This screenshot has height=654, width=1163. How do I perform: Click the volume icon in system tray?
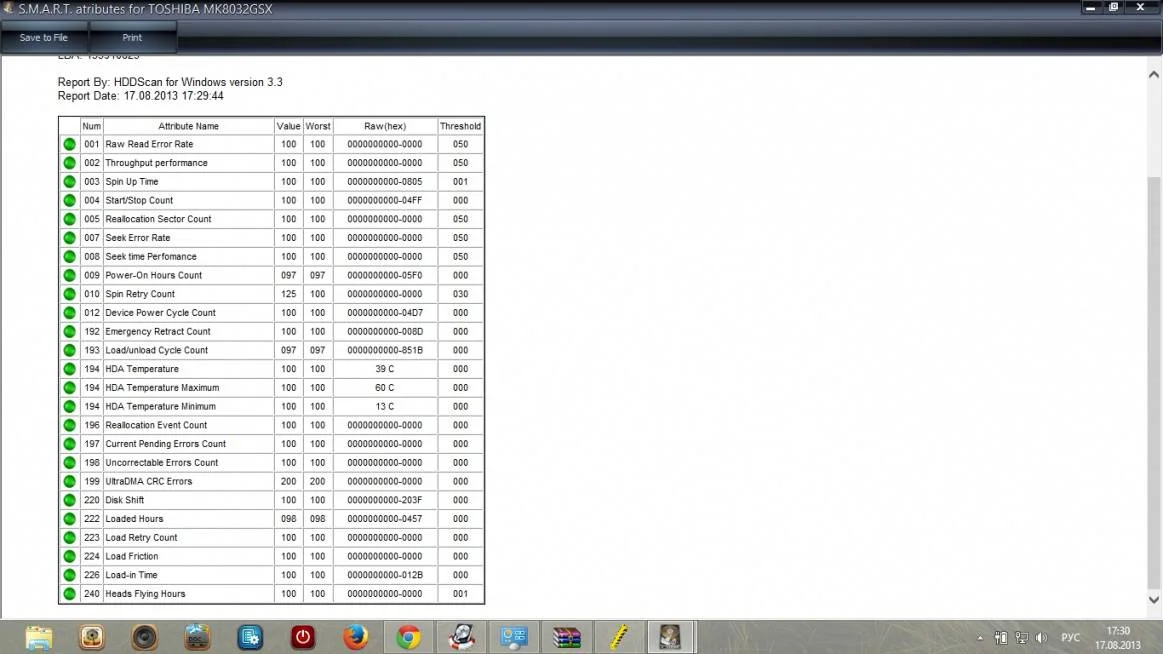(1042, 638)
